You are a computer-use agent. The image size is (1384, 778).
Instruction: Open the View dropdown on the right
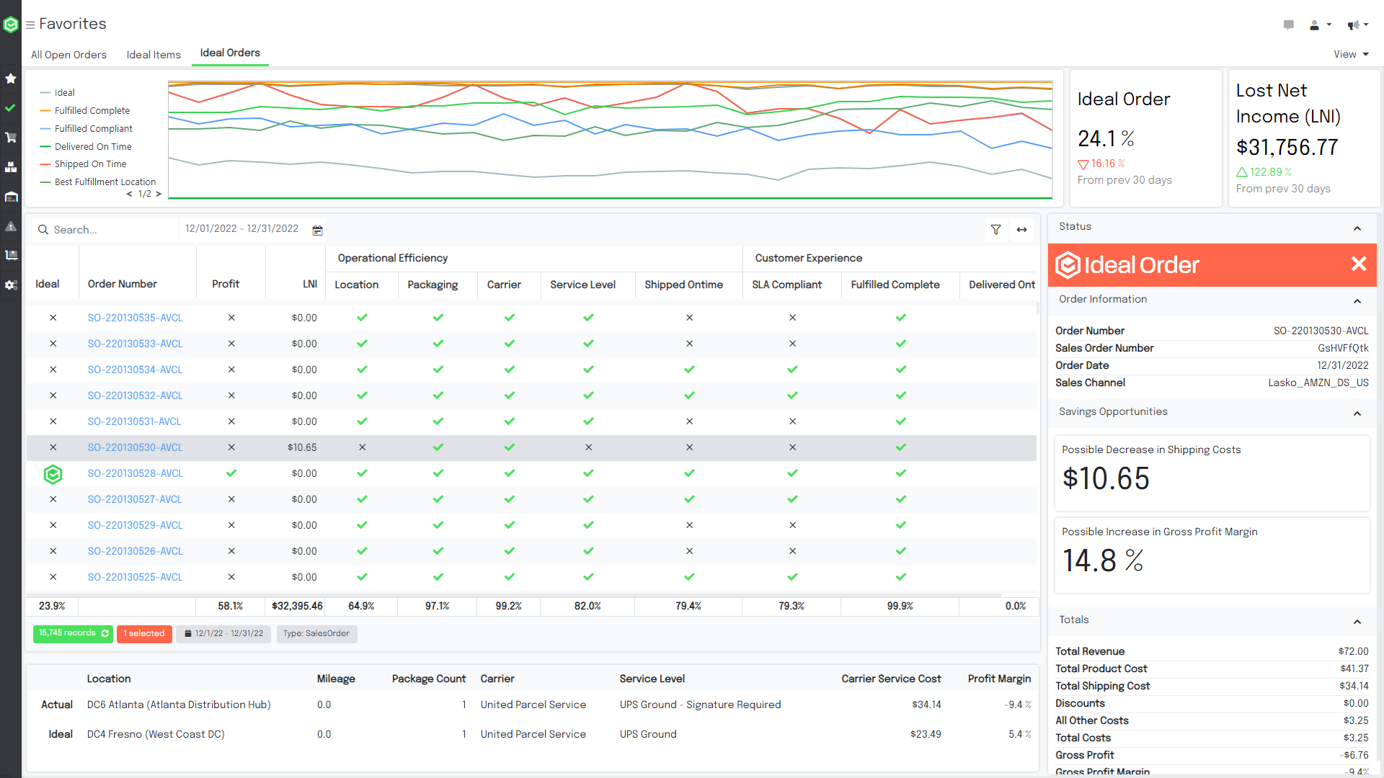click(x=1350, y=54)
